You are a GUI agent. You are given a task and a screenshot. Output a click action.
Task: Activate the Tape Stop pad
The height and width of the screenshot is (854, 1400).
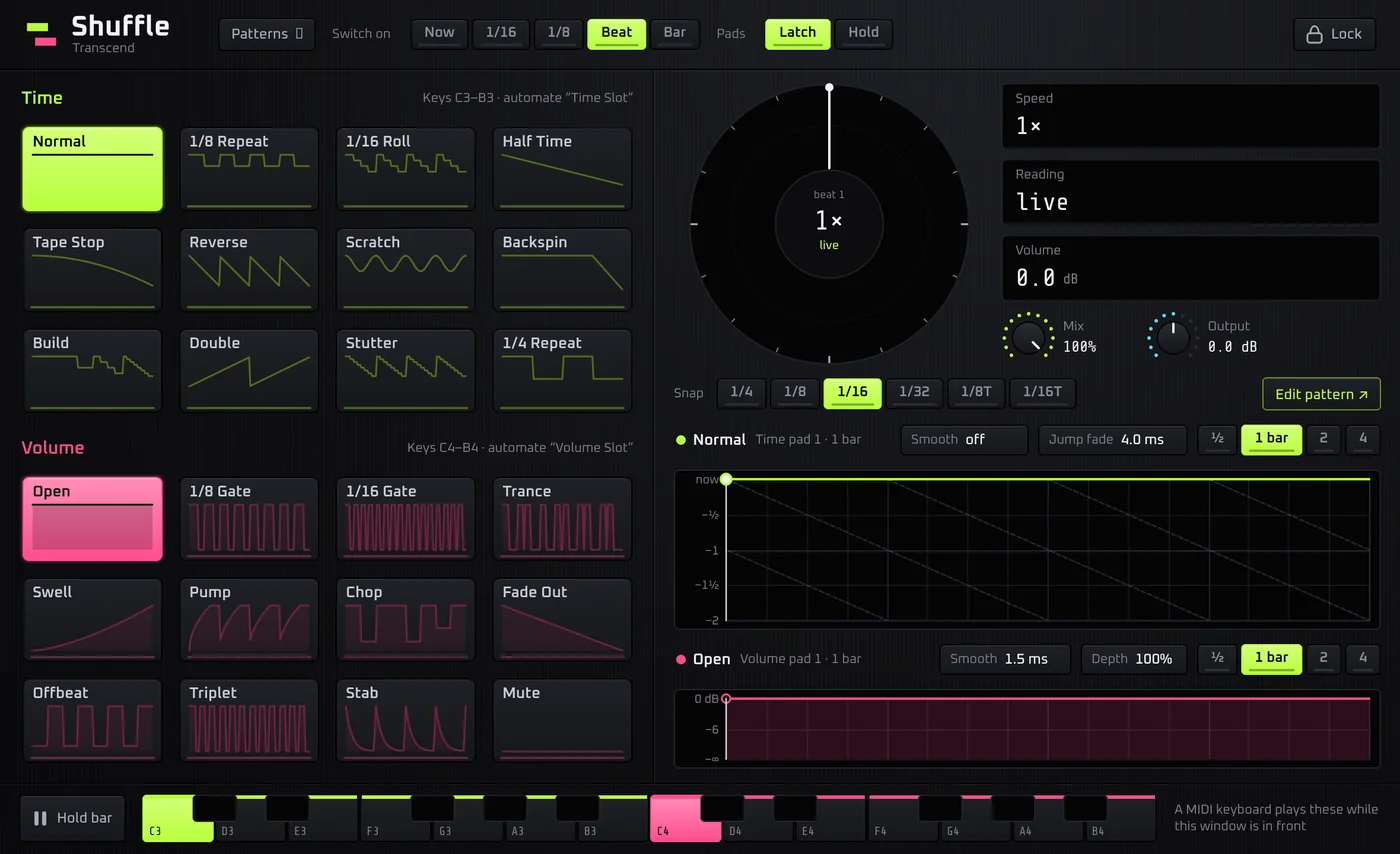click(x=92, y=270)
